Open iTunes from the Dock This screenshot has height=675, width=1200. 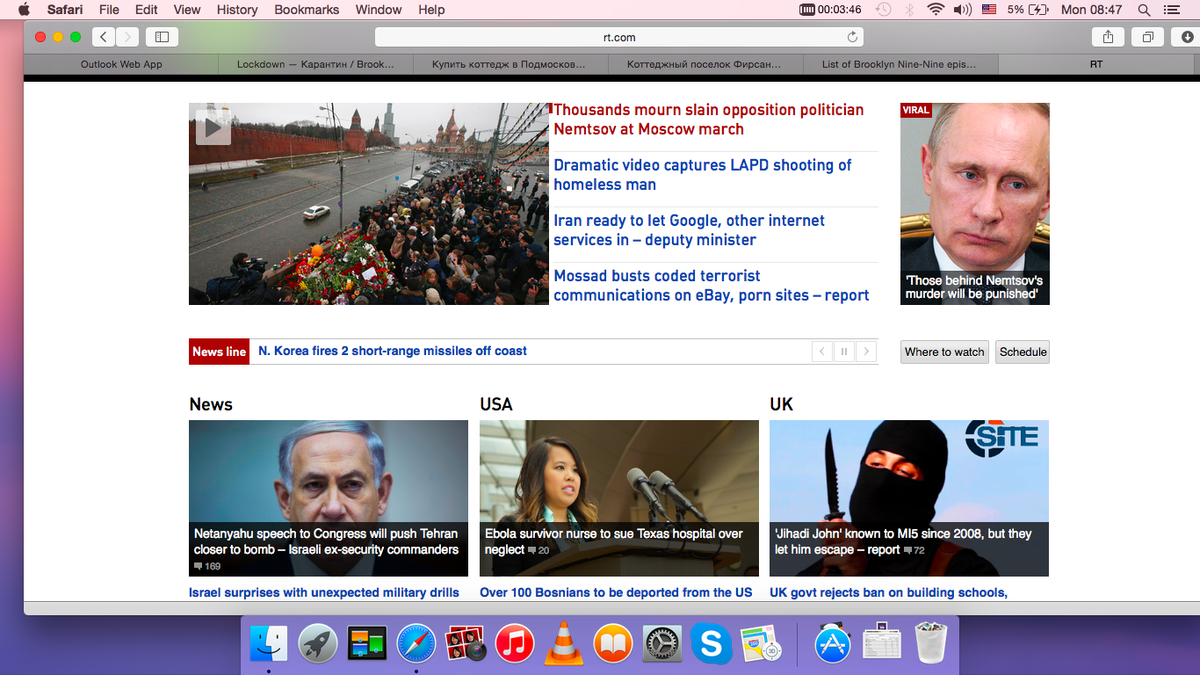tap(514, 644)
